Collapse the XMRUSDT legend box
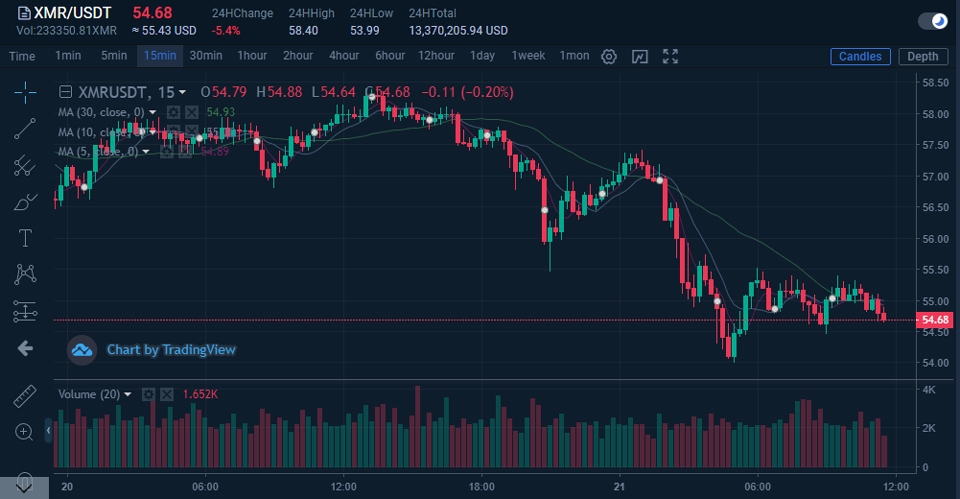The image size is (960, 499). click(x=66, y=92)
